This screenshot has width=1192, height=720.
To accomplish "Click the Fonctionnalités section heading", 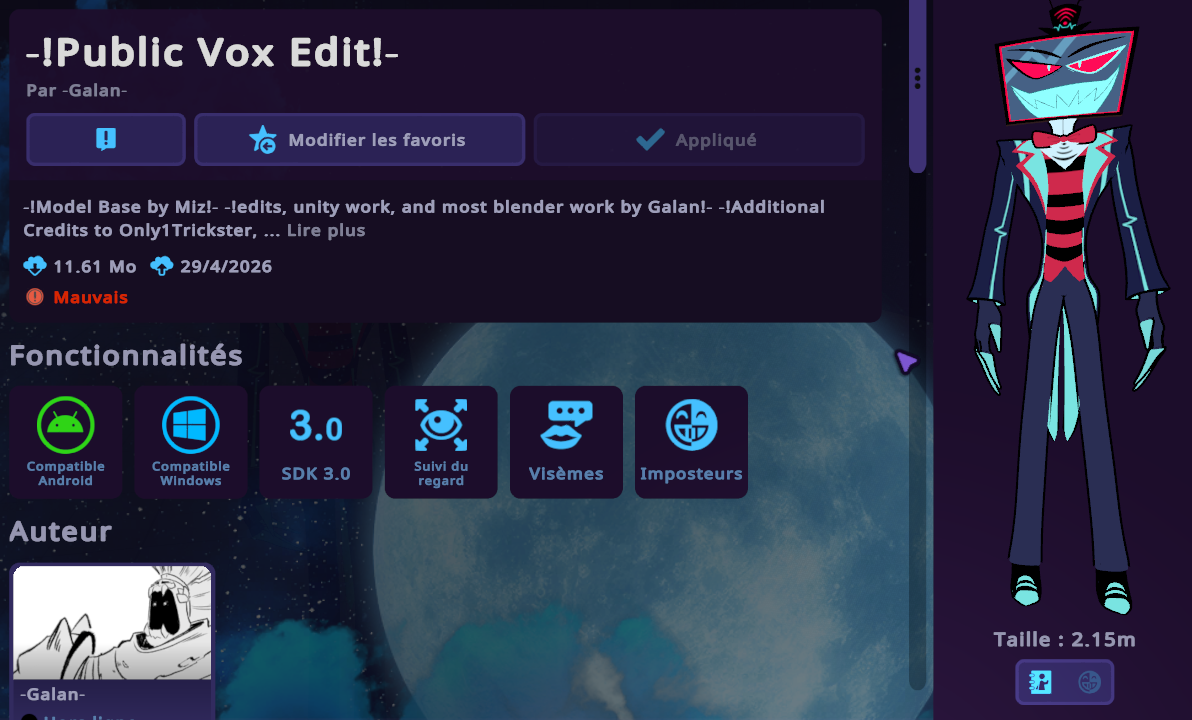I will (126, 356).
